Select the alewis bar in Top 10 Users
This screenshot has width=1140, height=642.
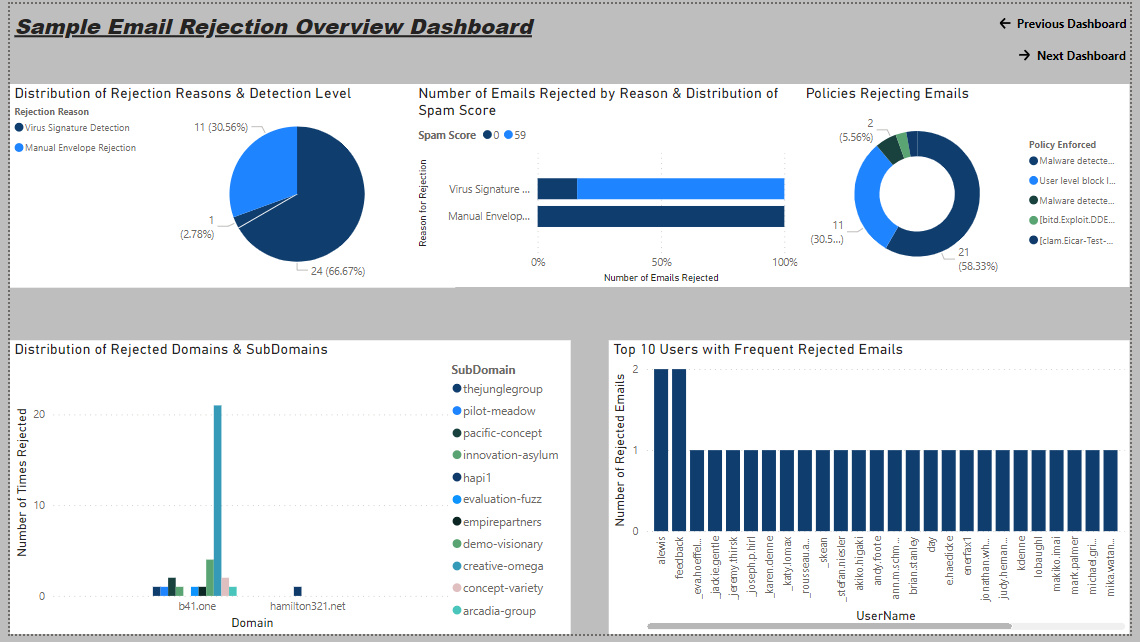pos(661,450)
